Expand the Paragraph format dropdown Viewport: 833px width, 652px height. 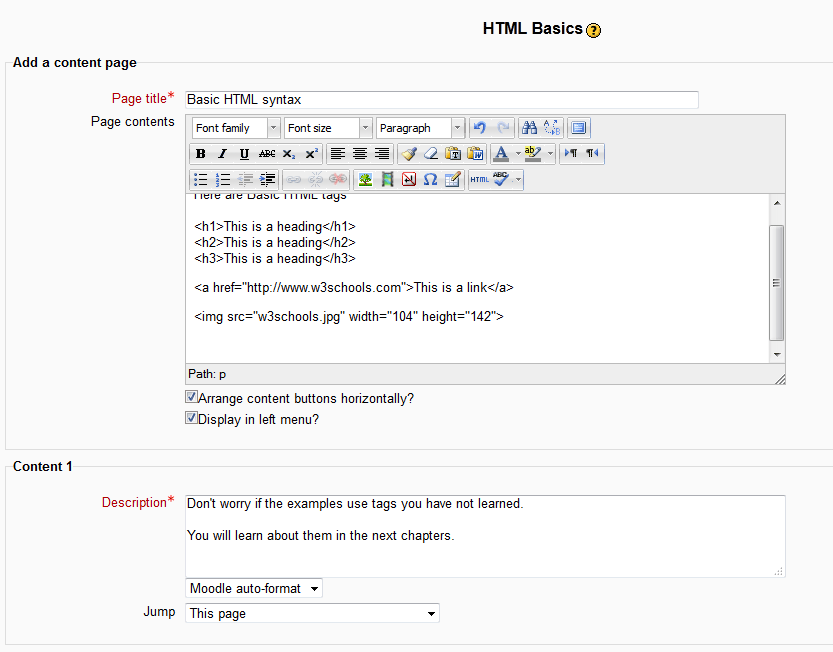[420, 128]
